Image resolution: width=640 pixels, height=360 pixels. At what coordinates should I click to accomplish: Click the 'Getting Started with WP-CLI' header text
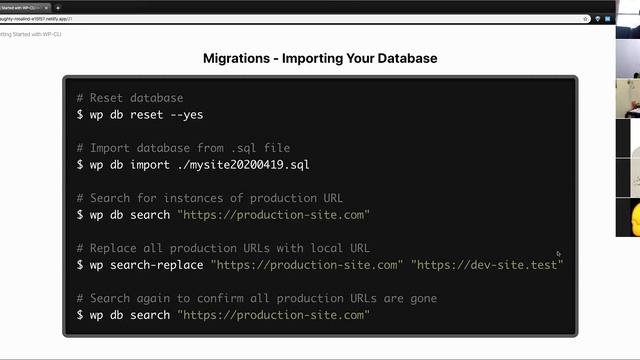click(31, 34)
